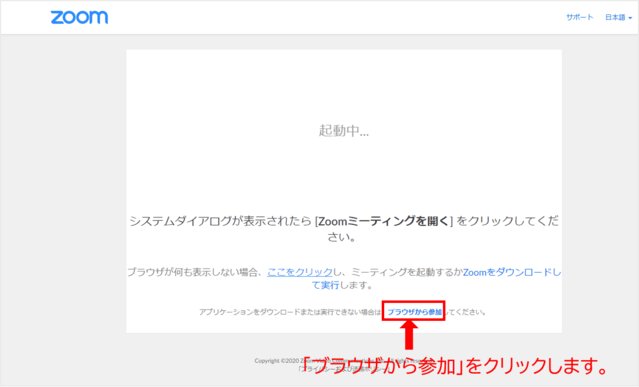Click the Zoomをダウンロードして実行 link
The width and height of the screenshot is (639, 387).
(x=512, y=272)
